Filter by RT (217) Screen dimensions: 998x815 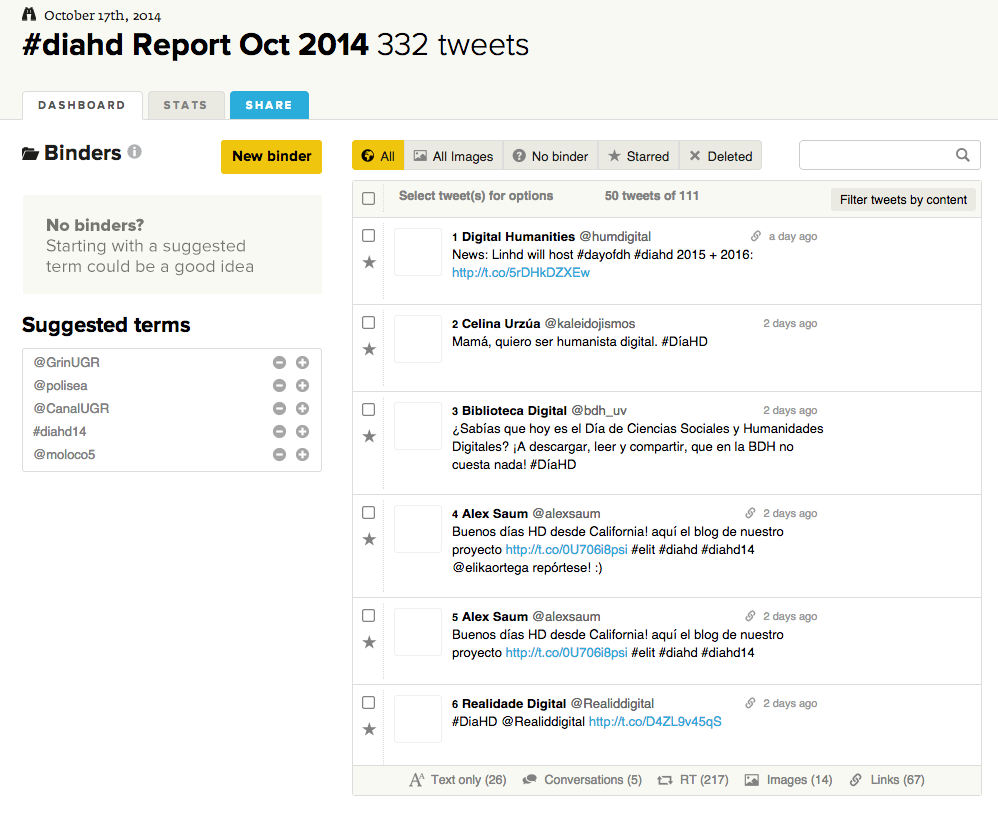click(693, 780)
